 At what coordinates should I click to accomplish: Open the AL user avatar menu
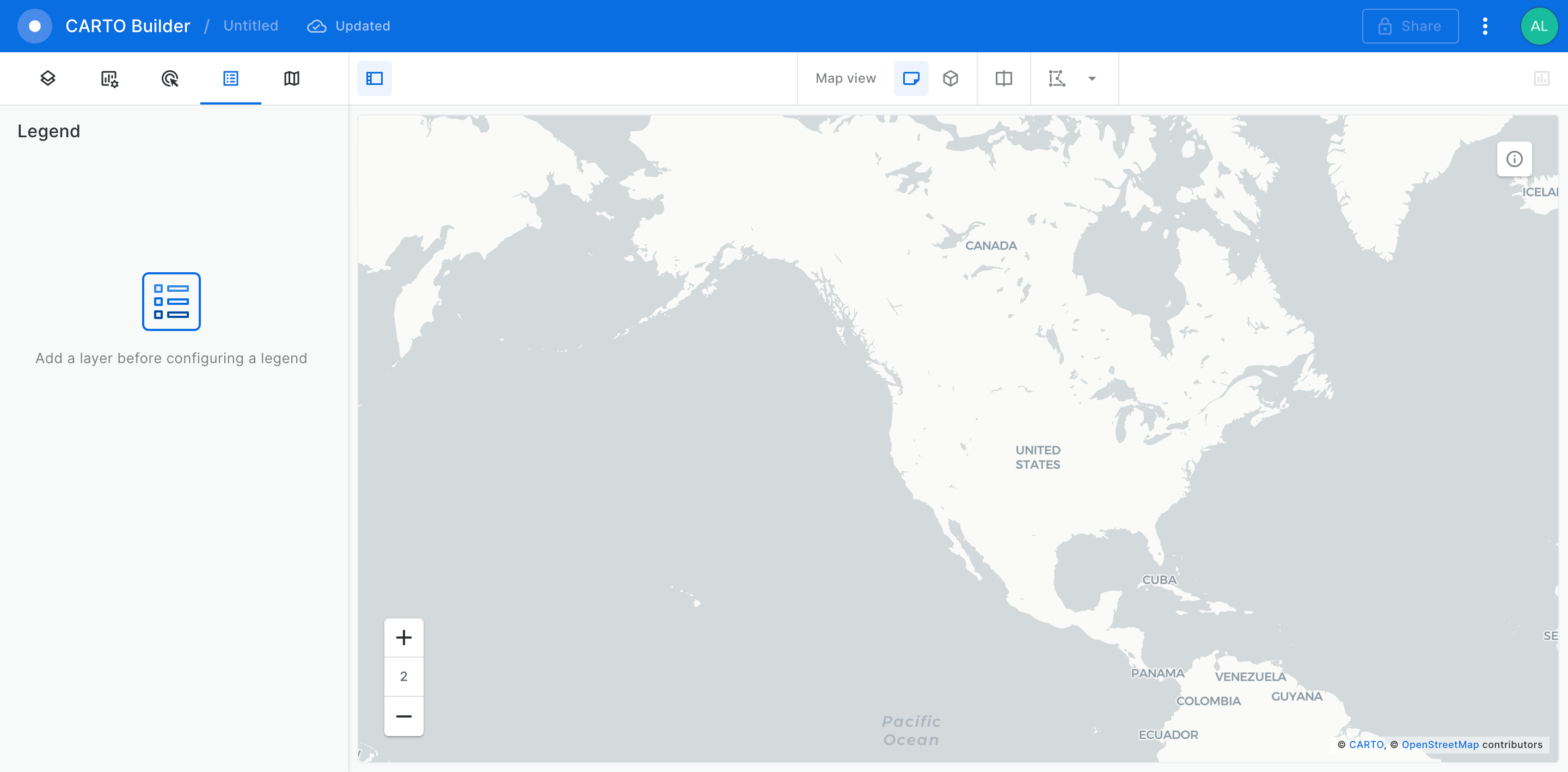click(x=1539, y=26)
